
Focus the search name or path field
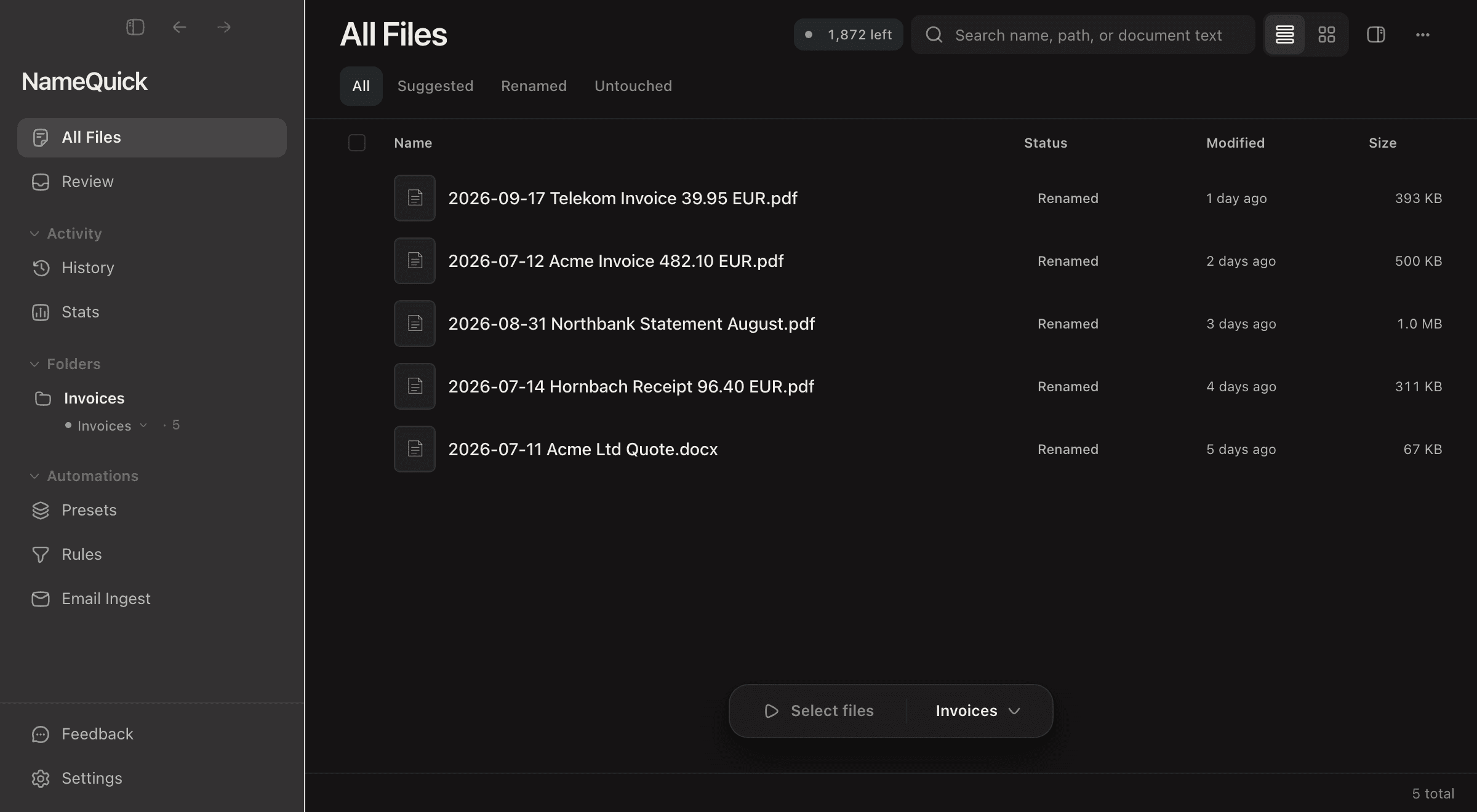tap(1083, 34)
